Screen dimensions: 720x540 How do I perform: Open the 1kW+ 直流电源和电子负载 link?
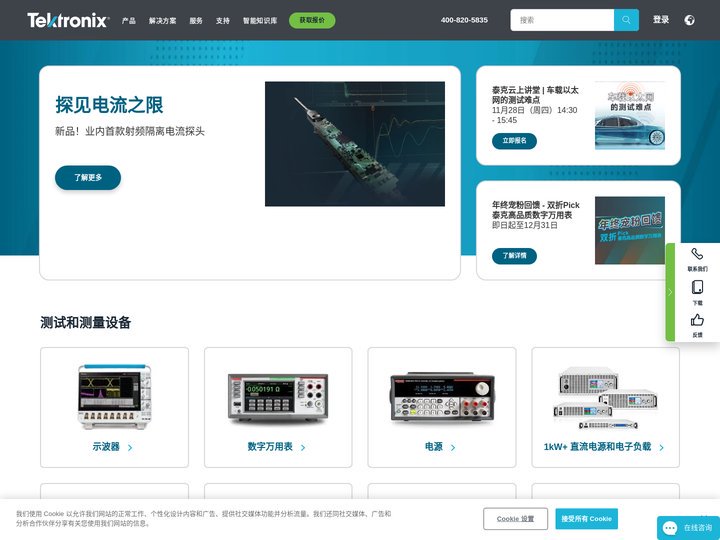click(x=597, y=447)
